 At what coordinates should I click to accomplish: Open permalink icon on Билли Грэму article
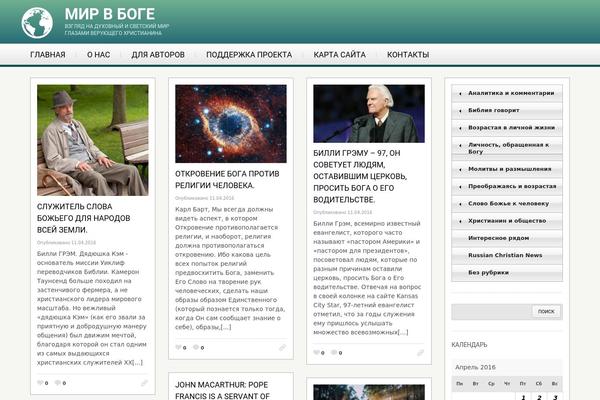click(421, 353)
